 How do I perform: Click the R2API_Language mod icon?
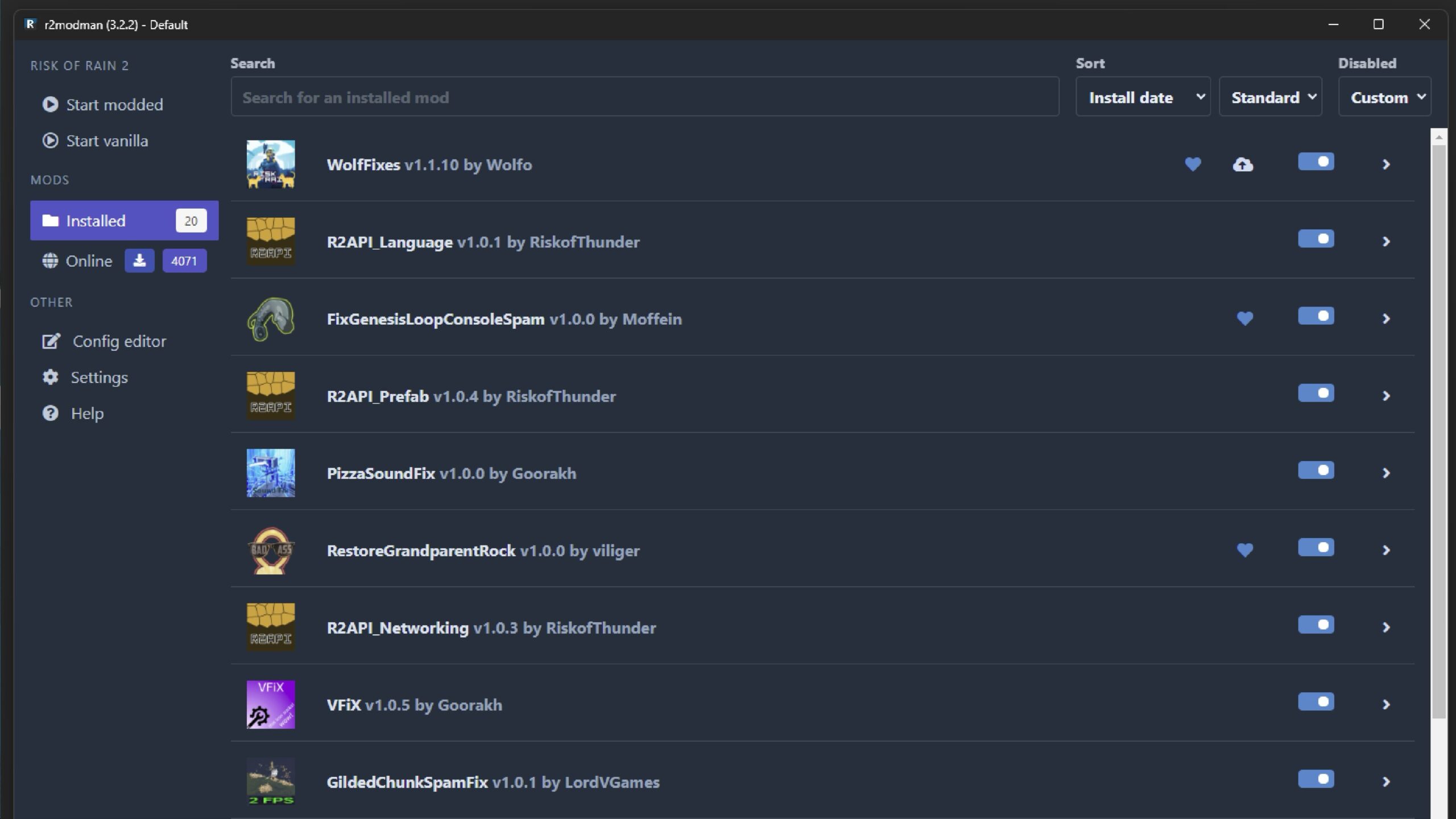coord(271,241)
